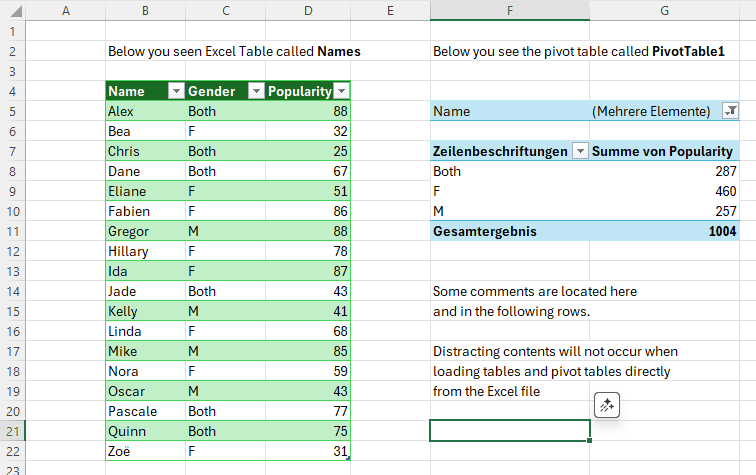Select row 5 via its row header

[14, 111]
